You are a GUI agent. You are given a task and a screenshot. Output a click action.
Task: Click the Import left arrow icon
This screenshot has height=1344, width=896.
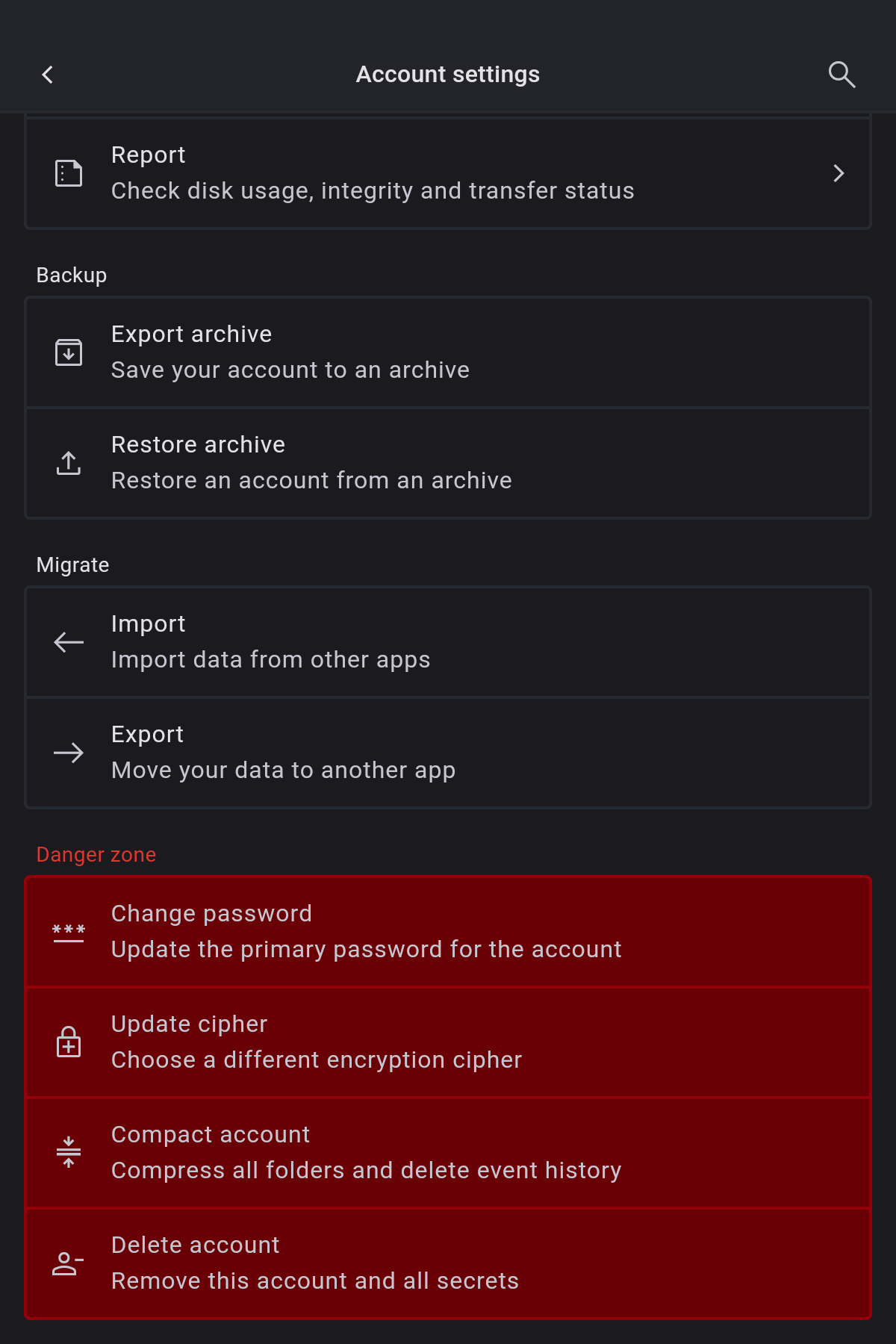click(69, 642)
